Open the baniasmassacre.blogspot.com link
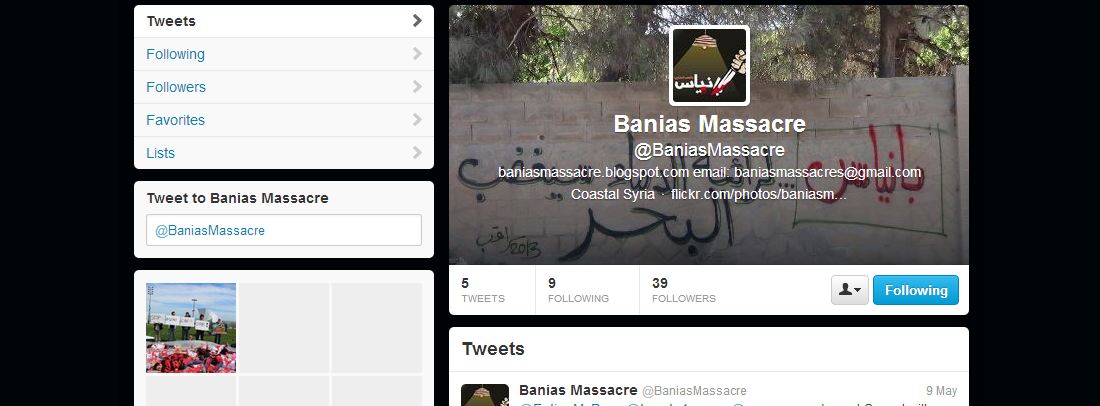 (x=593, y=172)
